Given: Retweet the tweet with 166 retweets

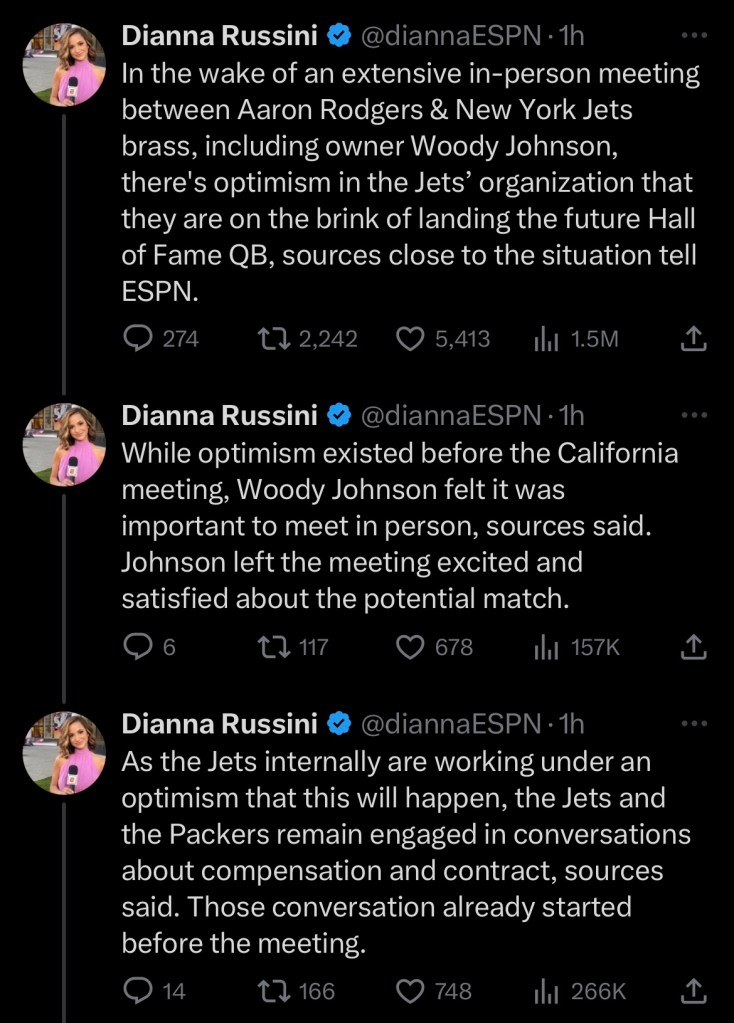Looking at the screenshot, I should (270, 991).
